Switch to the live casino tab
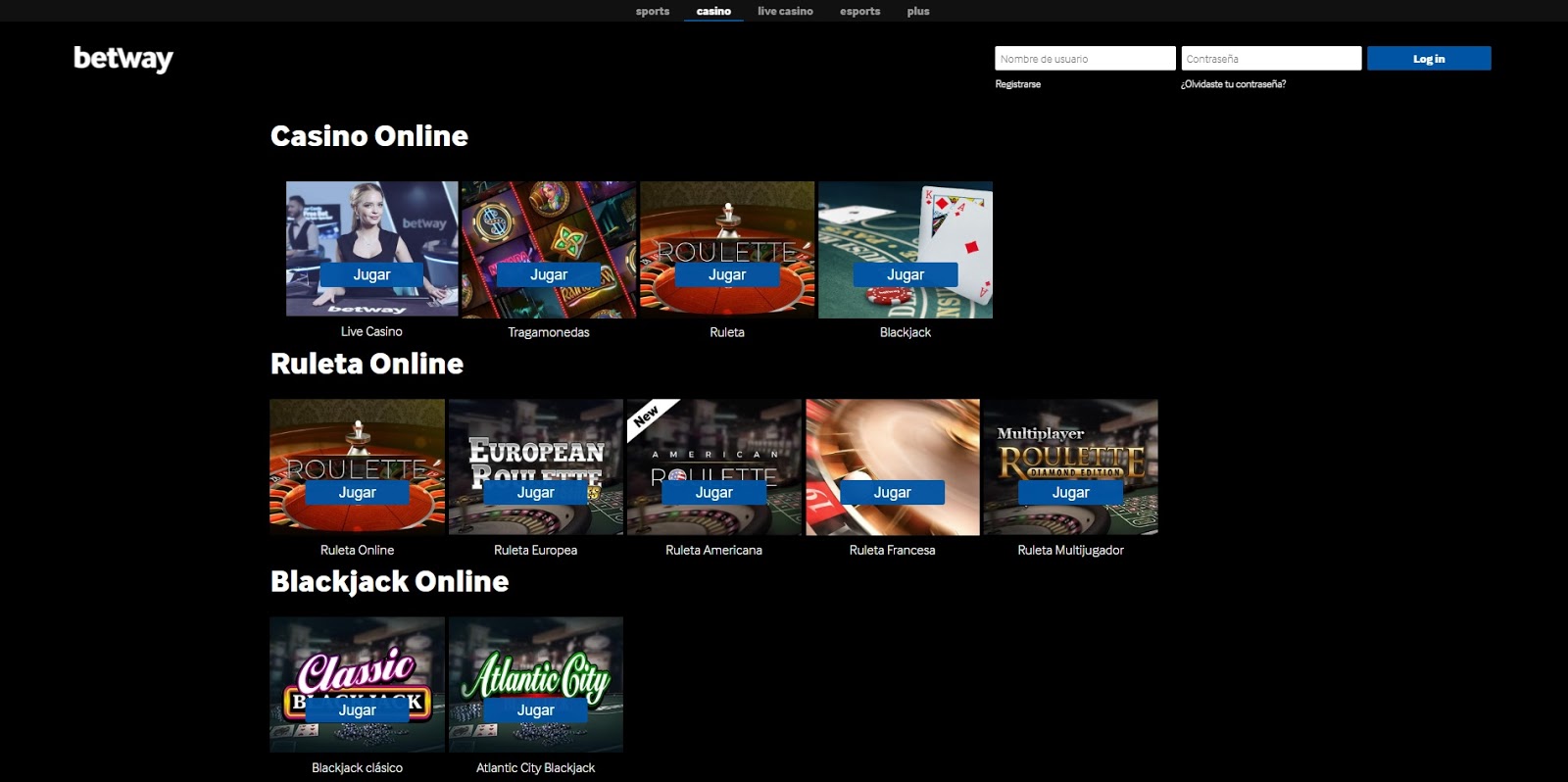The height and width of the screenshot is (782, 1568). [x=785, y=12]
